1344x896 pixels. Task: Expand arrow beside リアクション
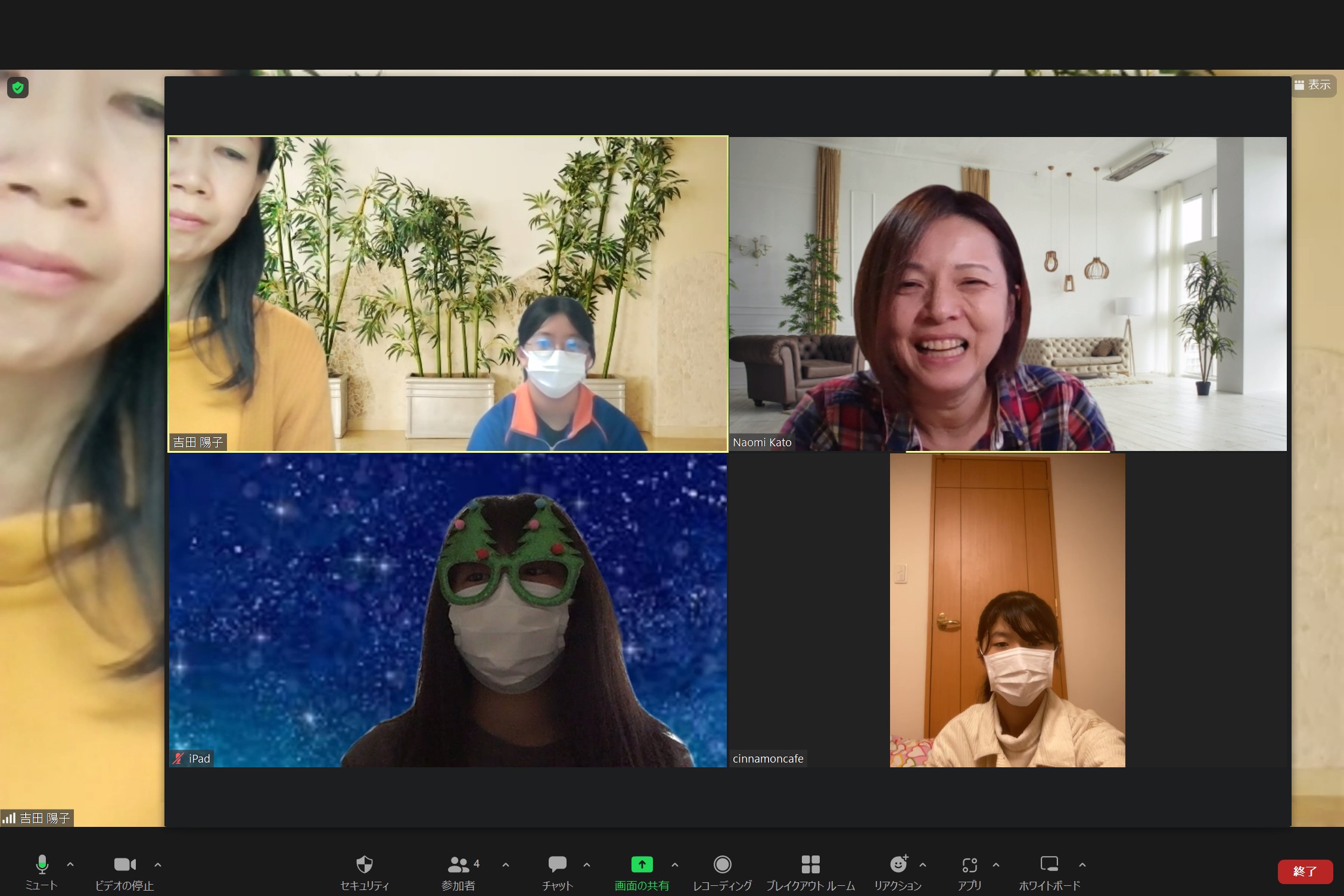(x=923, y=864)
